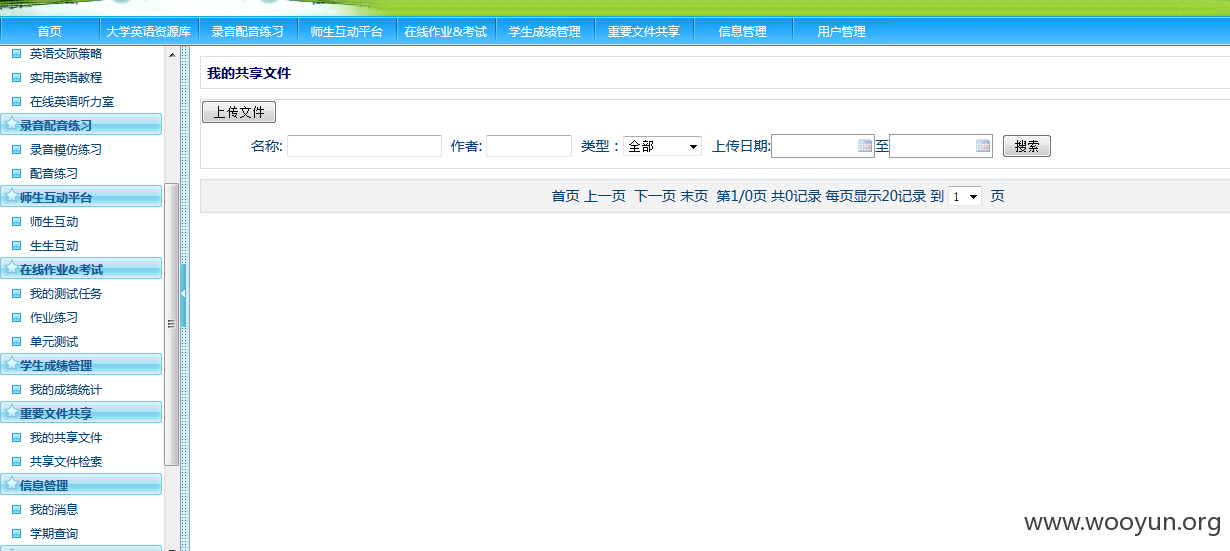Open calendar icon for start date
Screen dimensions: 1230x551
click(x=866, y=146)
